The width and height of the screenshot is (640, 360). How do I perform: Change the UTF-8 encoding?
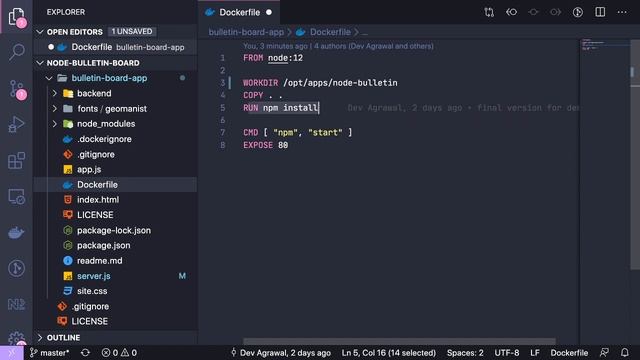tap(507, 353)
